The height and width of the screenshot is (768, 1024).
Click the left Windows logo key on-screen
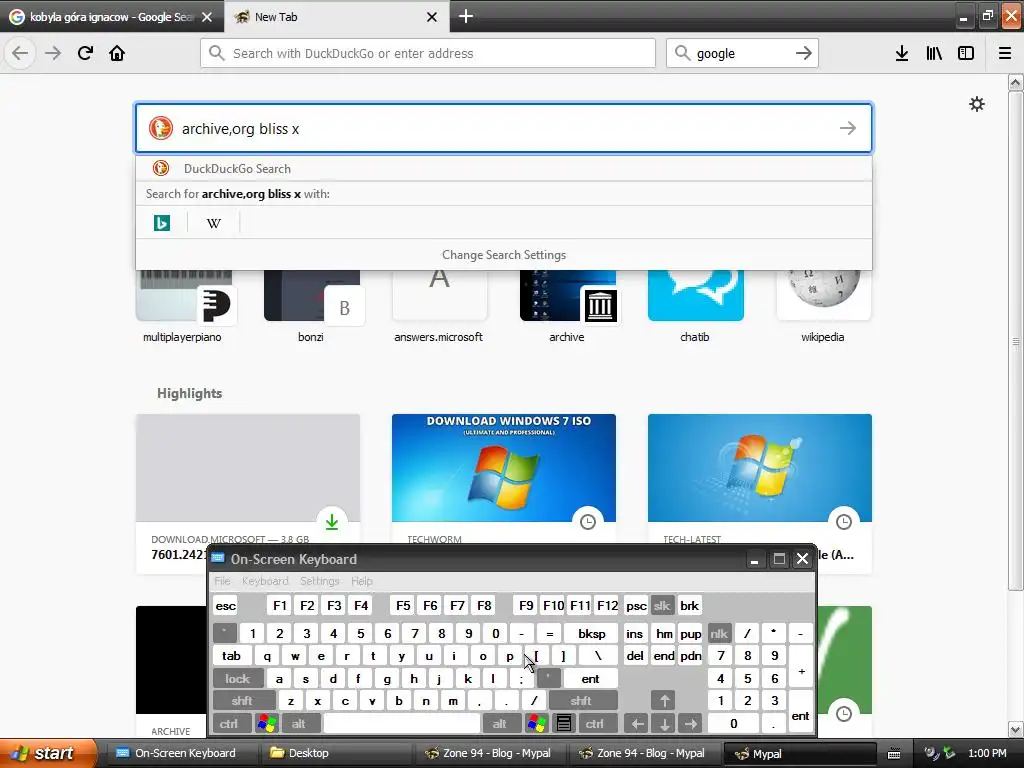(267, 724)
